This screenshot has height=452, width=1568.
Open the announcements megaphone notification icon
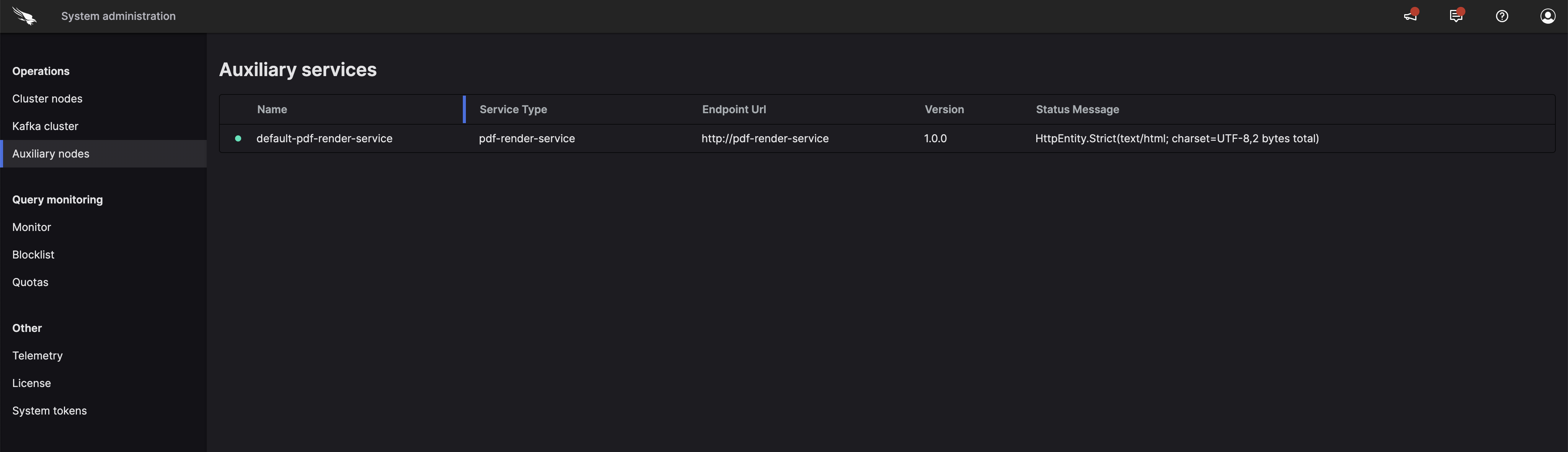(x=1410, y=16)
